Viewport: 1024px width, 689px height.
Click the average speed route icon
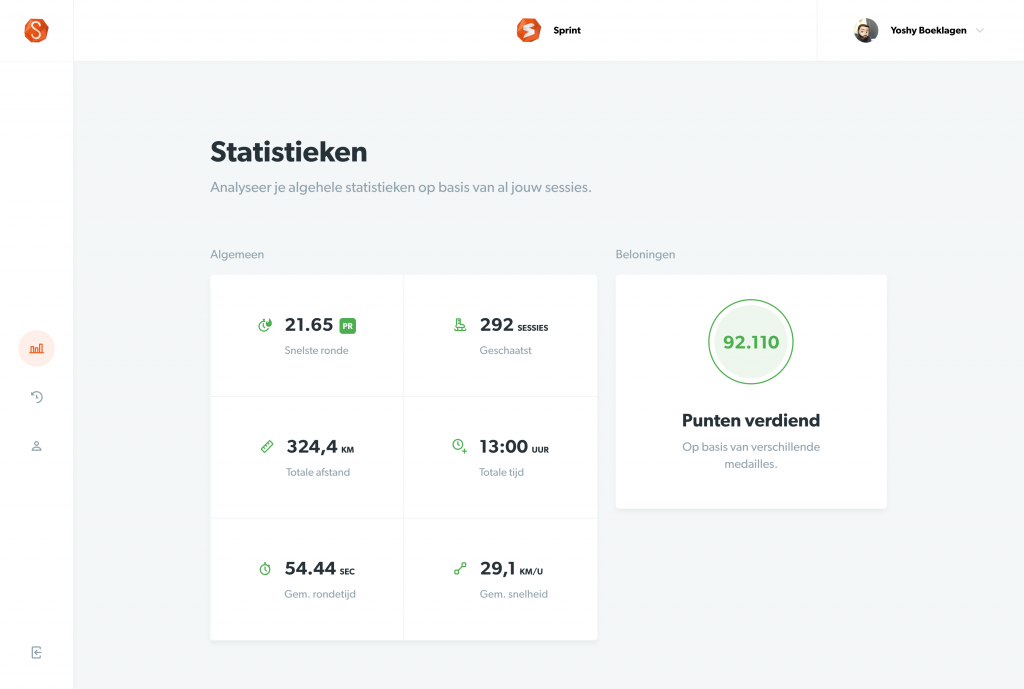[x=460, y=569]
